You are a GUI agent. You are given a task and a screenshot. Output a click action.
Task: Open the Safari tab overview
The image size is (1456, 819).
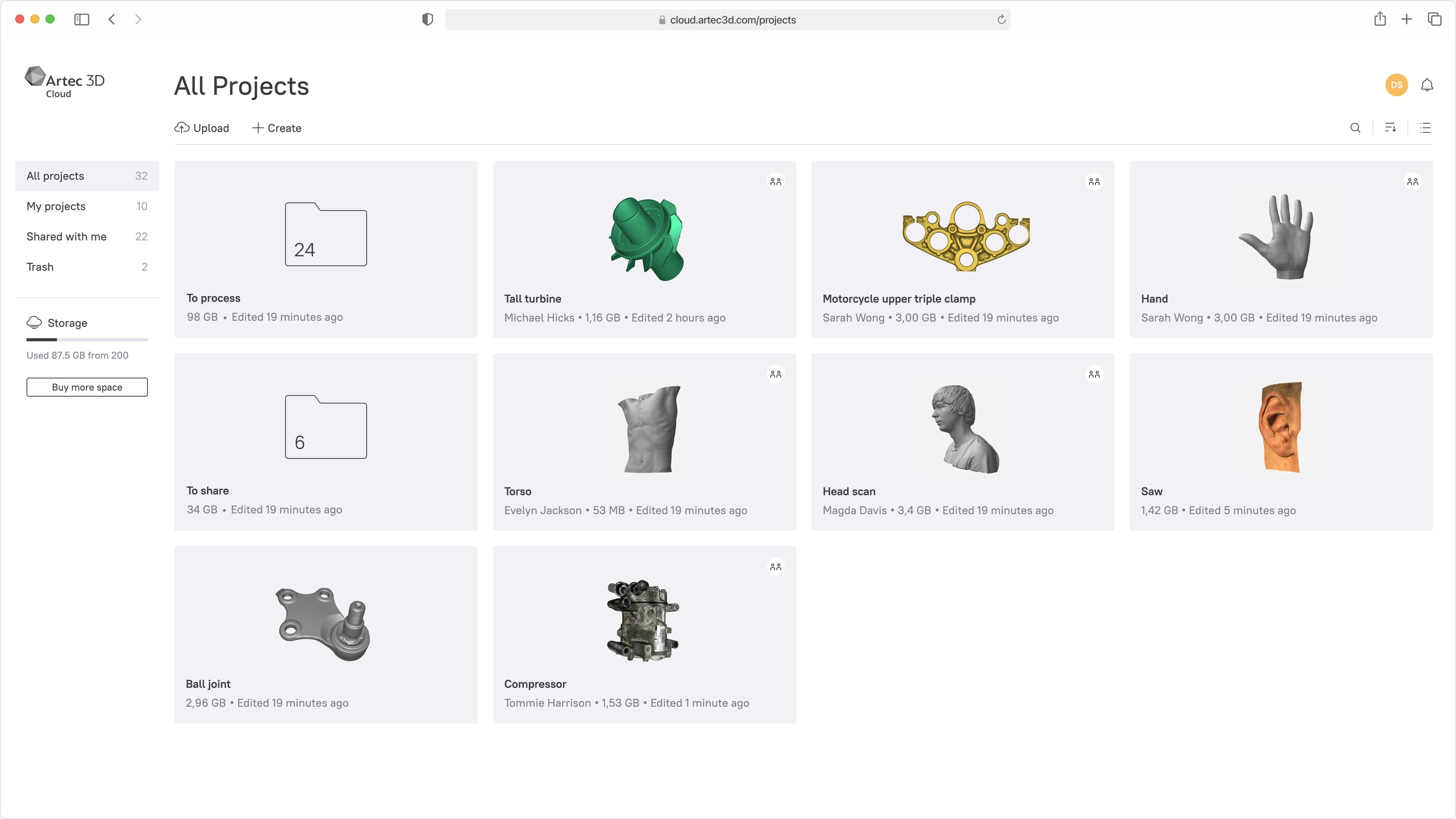[x=1434, y=19]
